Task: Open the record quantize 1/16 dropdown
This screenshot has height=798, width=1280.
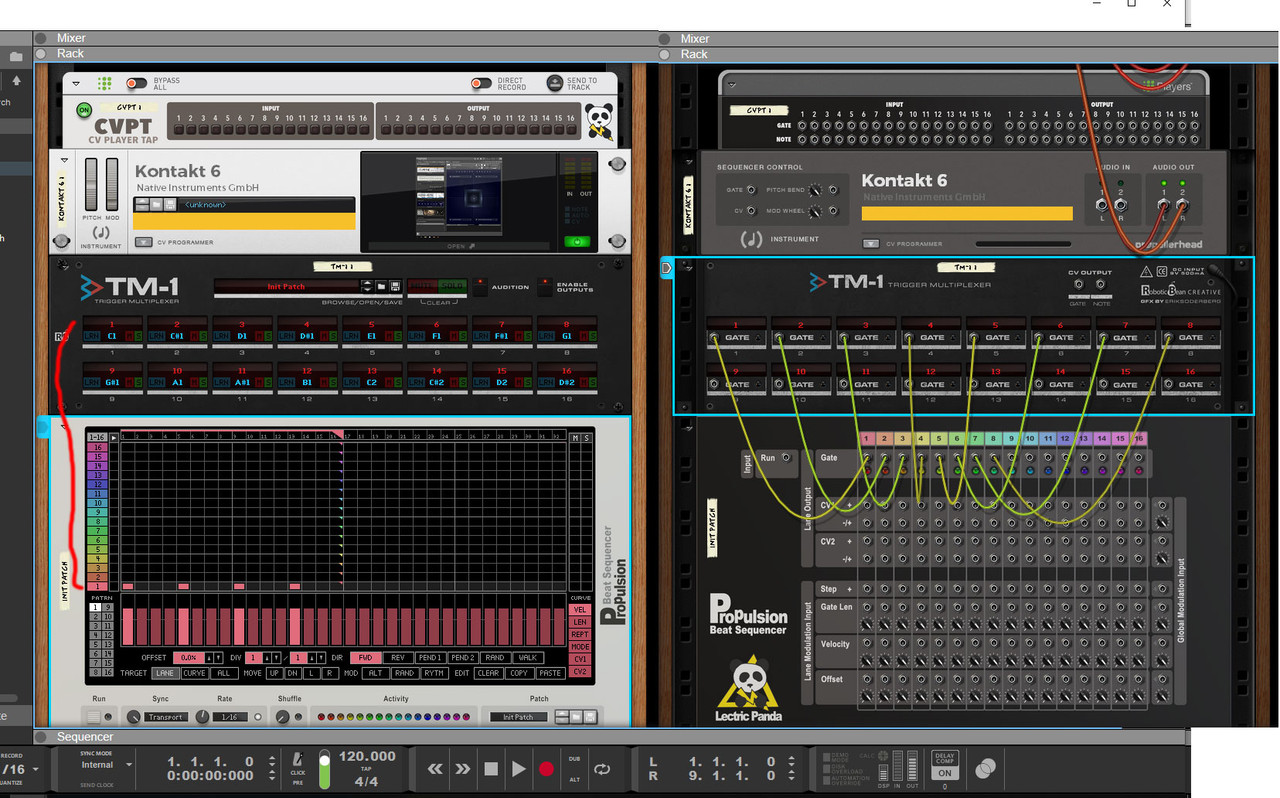Action: [35, 769]
